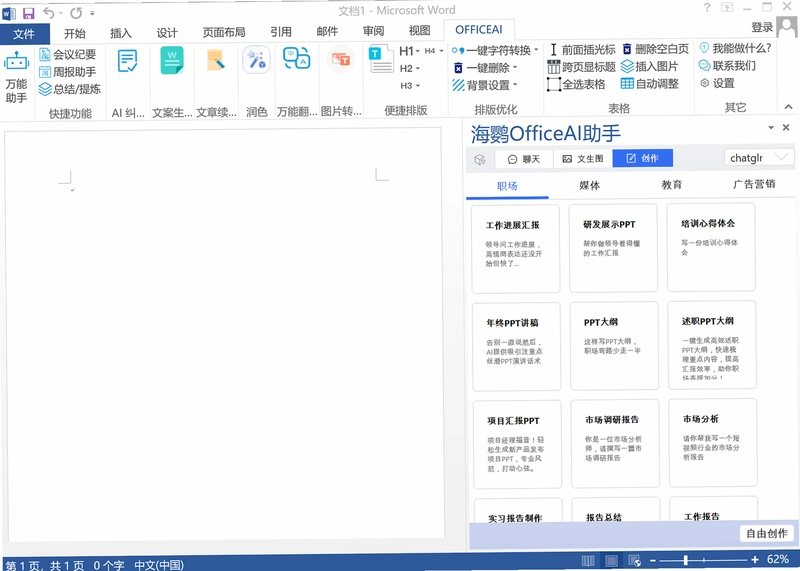Open 我能做什么? help
The width and height of the screenshot is (800, 571).
(735, 48)
